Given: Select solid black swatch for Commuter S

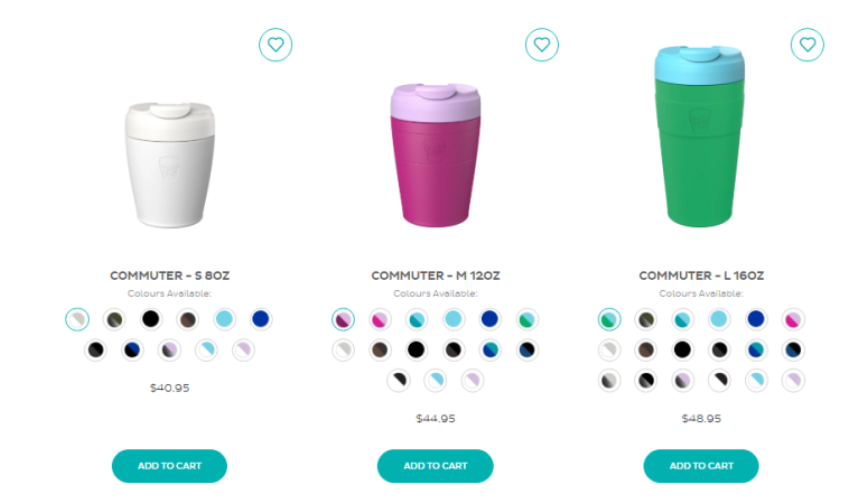Looking at the screenshot, I should click(x=151, y=319).
